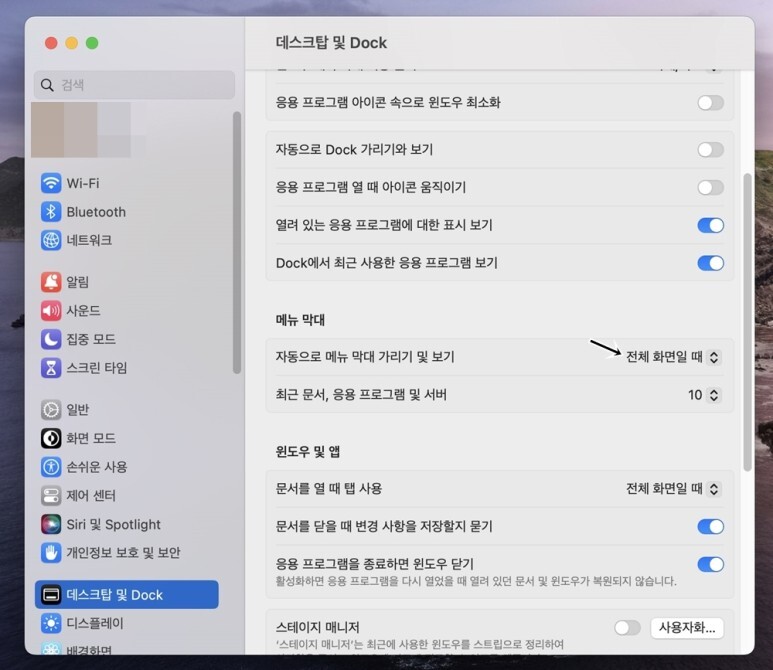Toggle Dock에서 최근 사용한 응용 프로그램 보기
The width and height of the screenshot is (773, 670).
click(710, 263)
